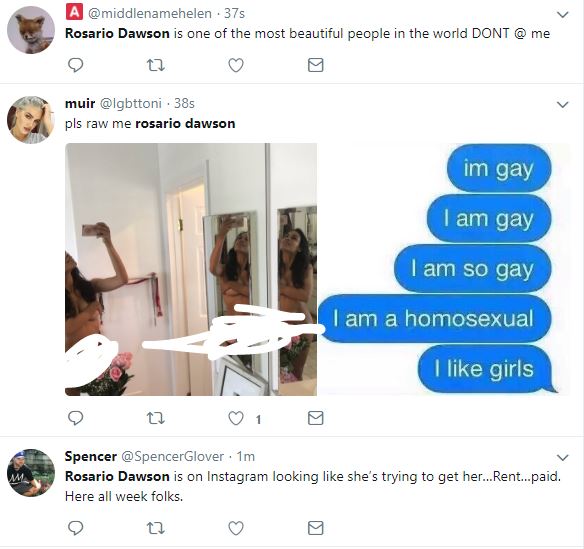This screenshot has height=549, width=584.
Task: Open reply on muir's tweet
Action: pyautogui.click(x=75, y=418)
